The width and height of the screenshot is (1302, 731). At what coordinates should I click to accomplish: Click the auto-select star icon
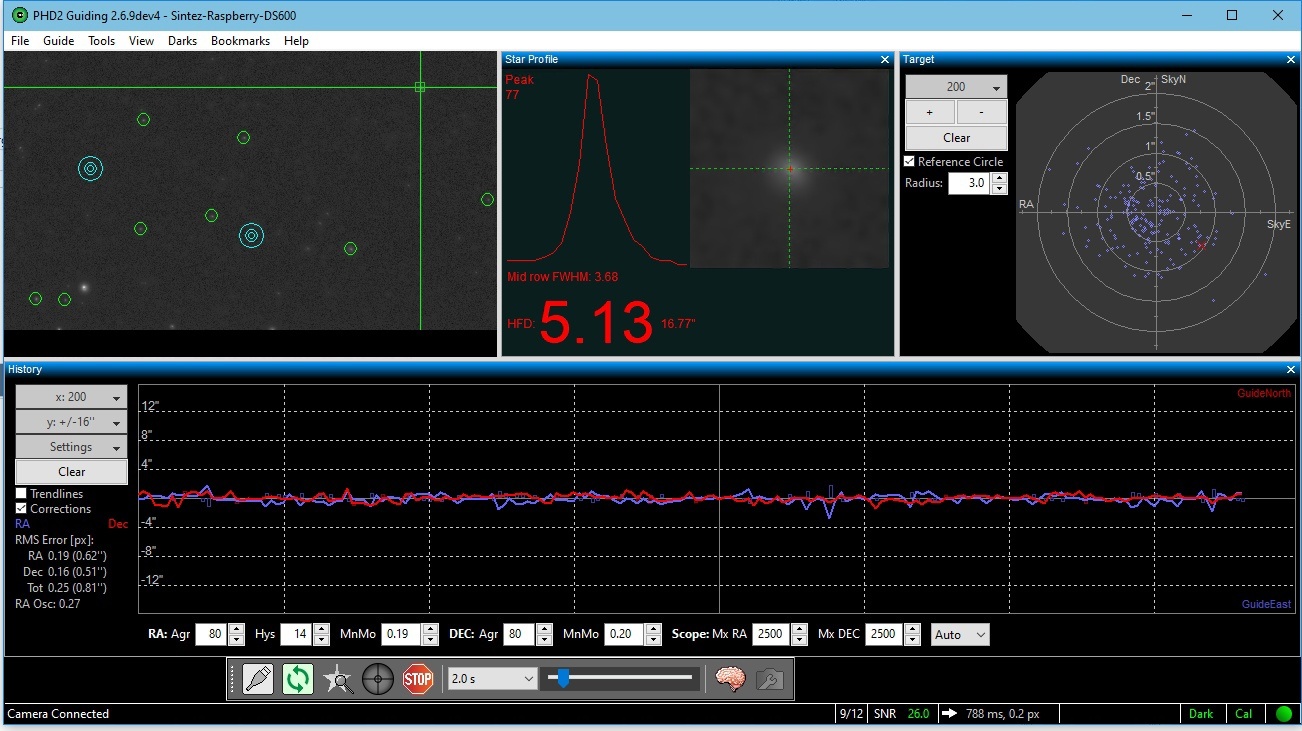(x=338, y=680)
